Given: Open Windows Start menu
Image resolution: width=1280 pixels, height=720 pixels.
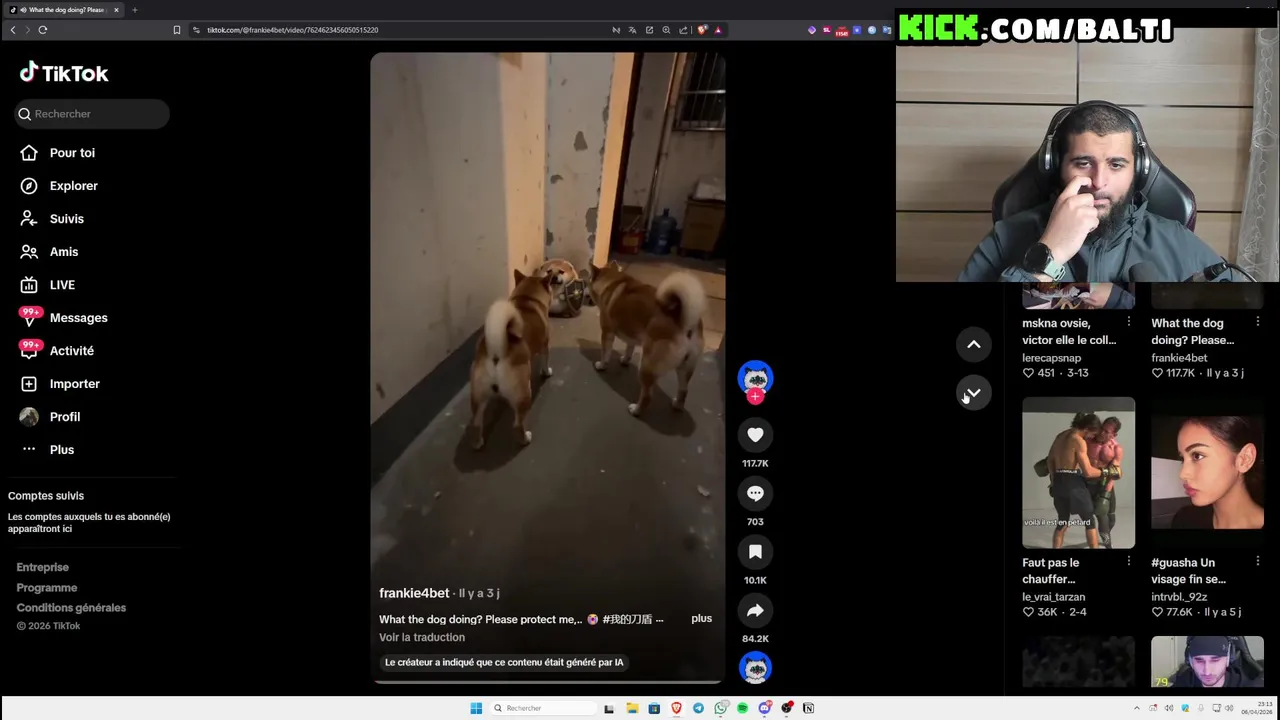Looking at the screenshot, I should coord(476,708).
